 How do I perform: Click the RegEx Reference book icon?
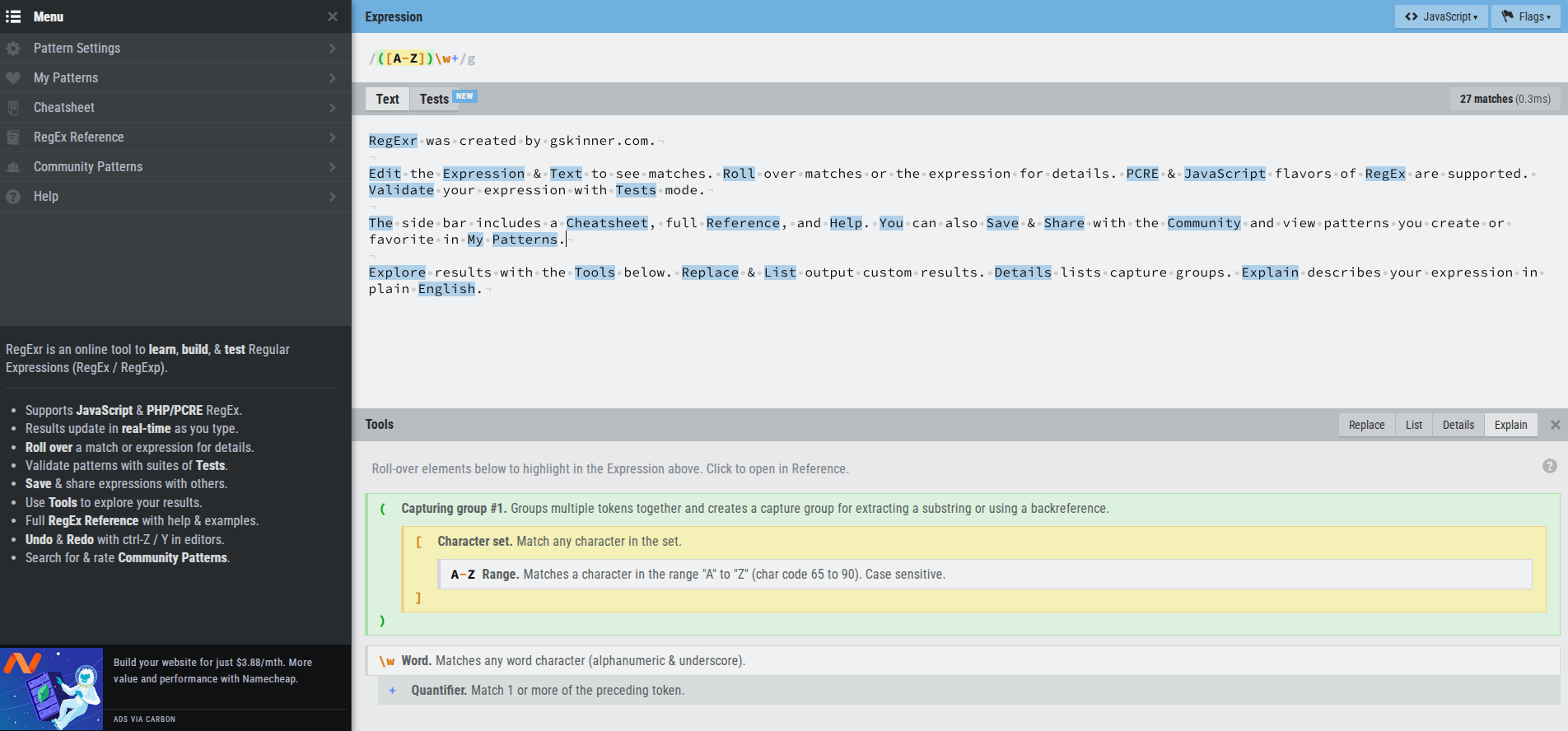(x=13, y=137)
